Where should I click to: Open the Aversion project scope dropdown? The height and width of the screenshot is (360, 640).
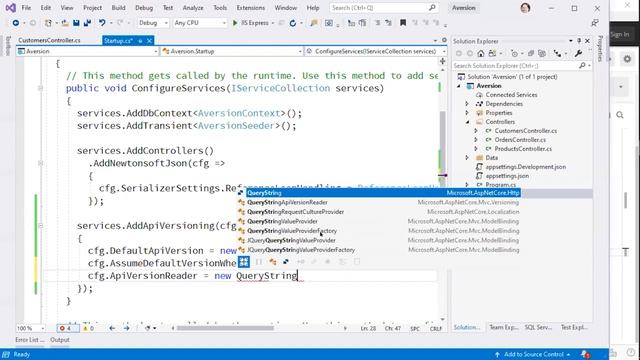tap(88, 51)
